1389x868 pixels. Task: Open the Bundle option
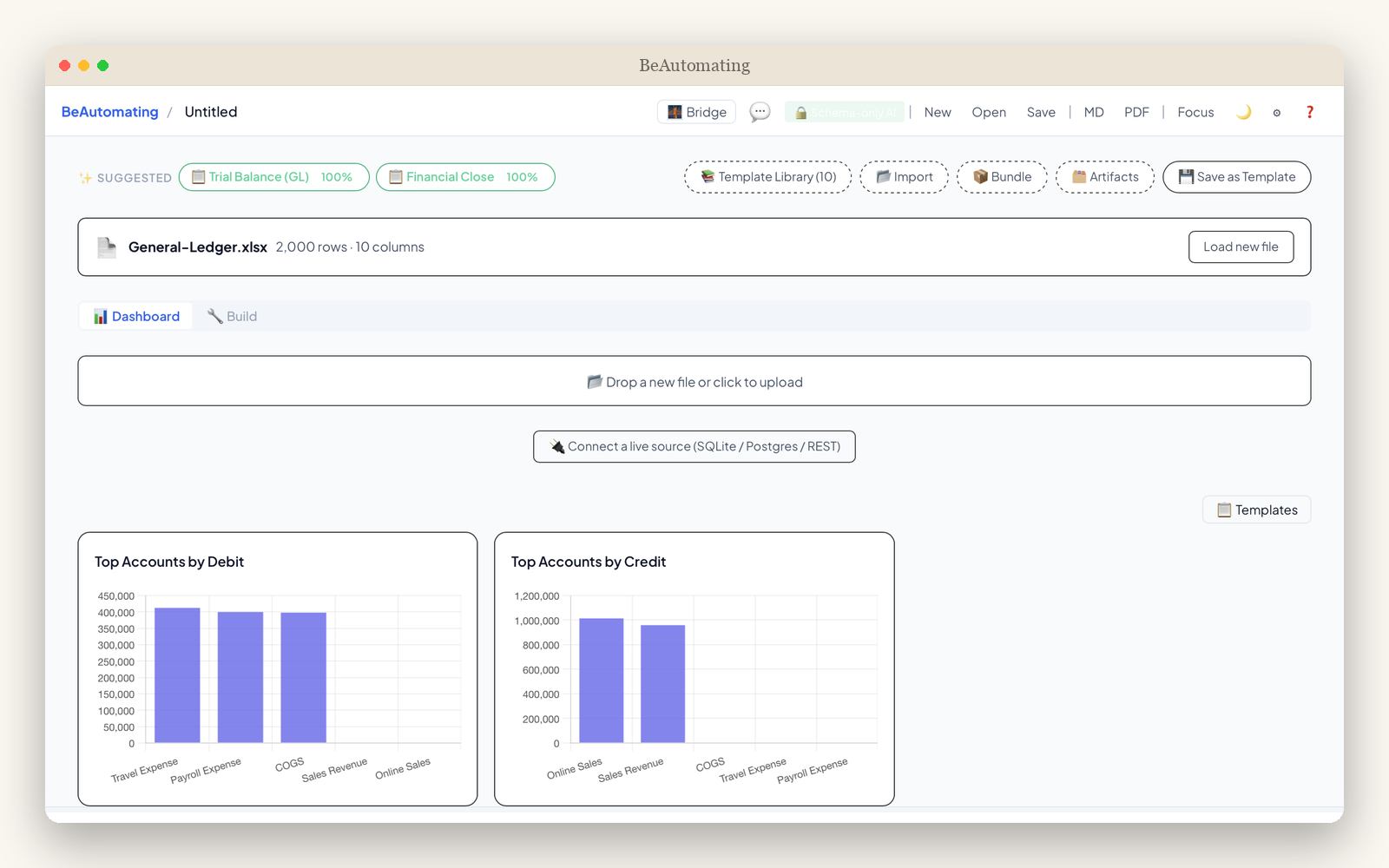tap(1003, 177)
